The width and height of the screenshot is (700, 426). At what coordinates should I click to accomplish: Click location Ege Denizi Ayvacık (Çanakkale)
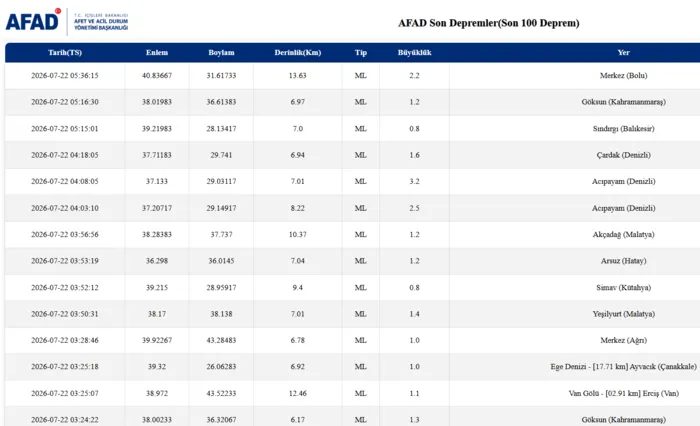point(623,367)
